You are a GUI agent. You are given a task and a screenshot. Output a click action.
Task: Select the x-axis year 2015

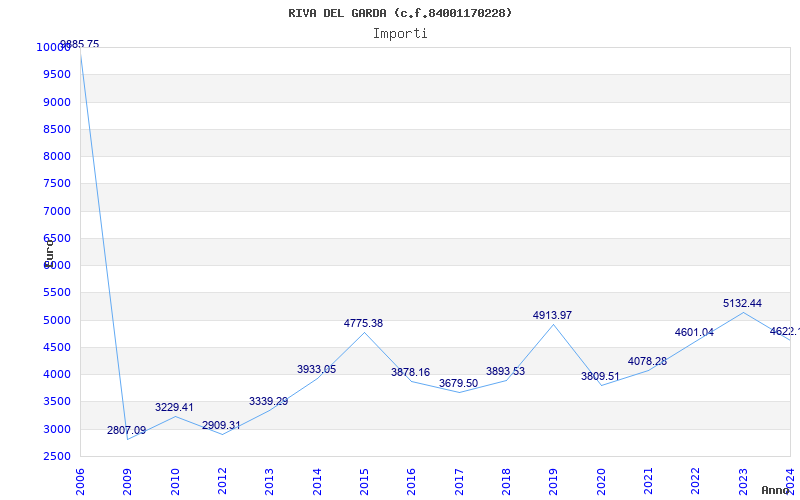click(364, 482)
